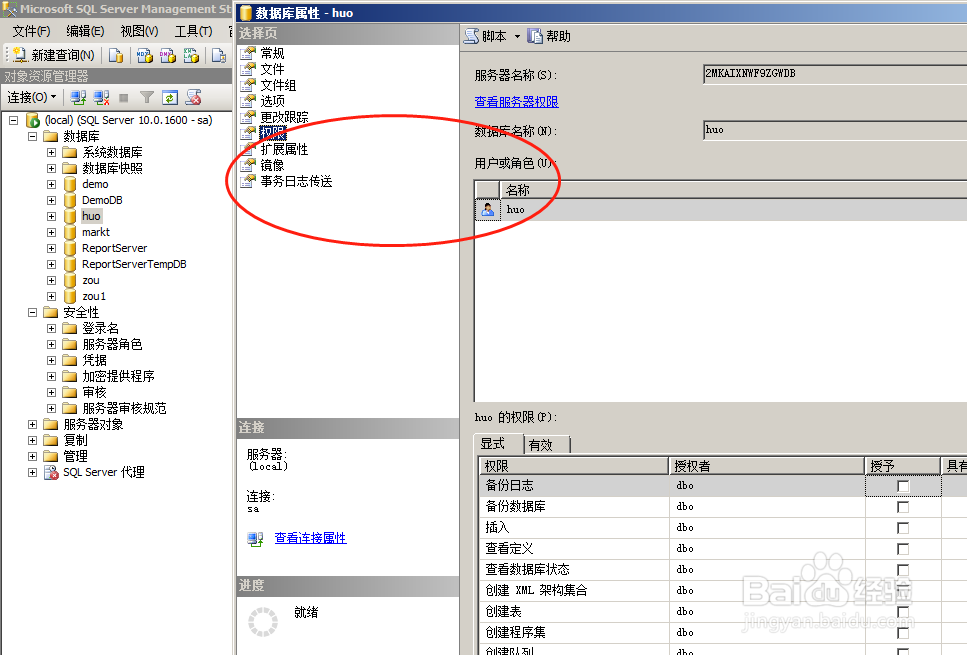This screenshot has width=967, height=655.
Task: Switch to the 有效 tab
Action: click(x=546, y=445)
